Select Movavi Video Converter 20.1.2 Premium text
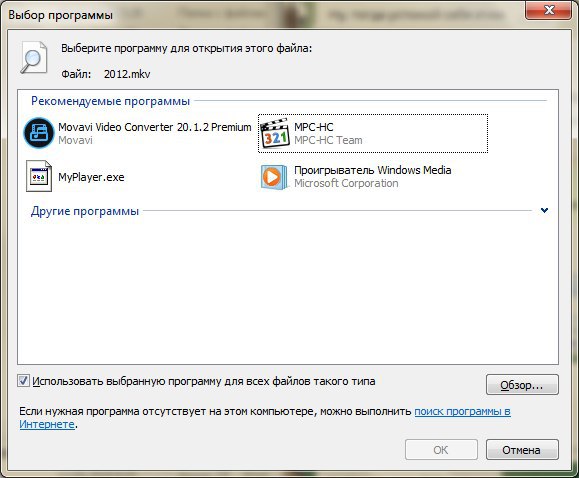This screenshot has height=478, width=579. coord(154,127)
